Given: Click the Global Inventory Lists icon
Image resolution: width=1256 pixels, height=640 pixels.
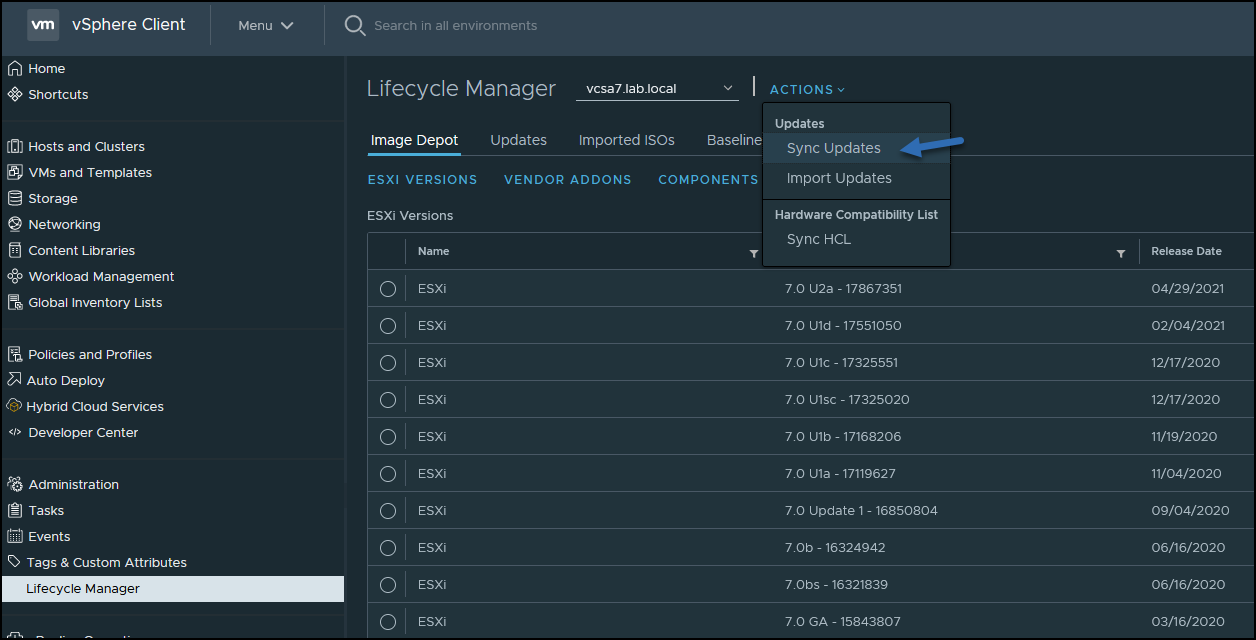Looking at the screenshot, I should (15, 302).
